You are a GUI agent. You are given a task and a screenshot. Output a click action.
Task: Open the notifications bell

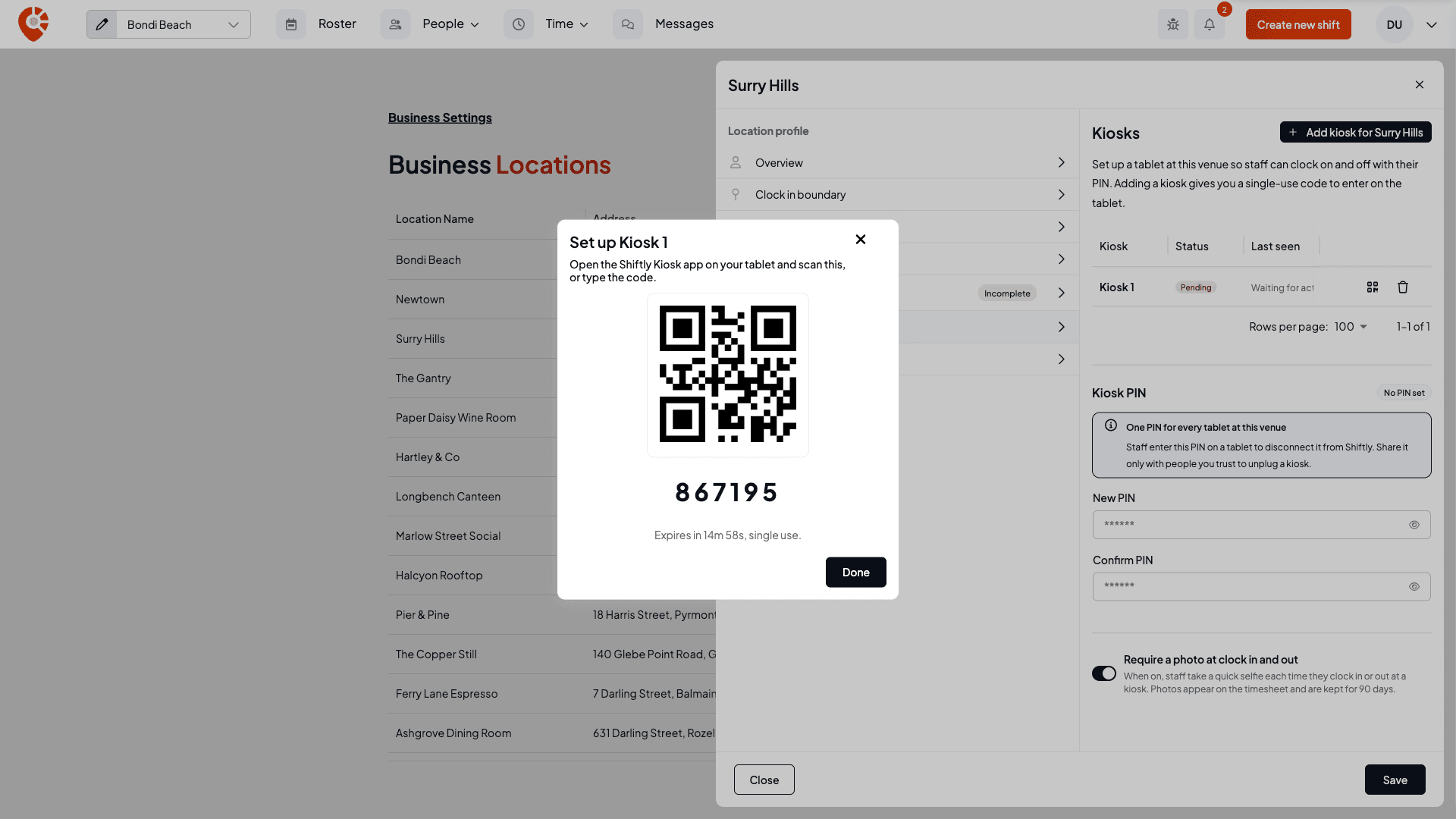coord(1210,24)
